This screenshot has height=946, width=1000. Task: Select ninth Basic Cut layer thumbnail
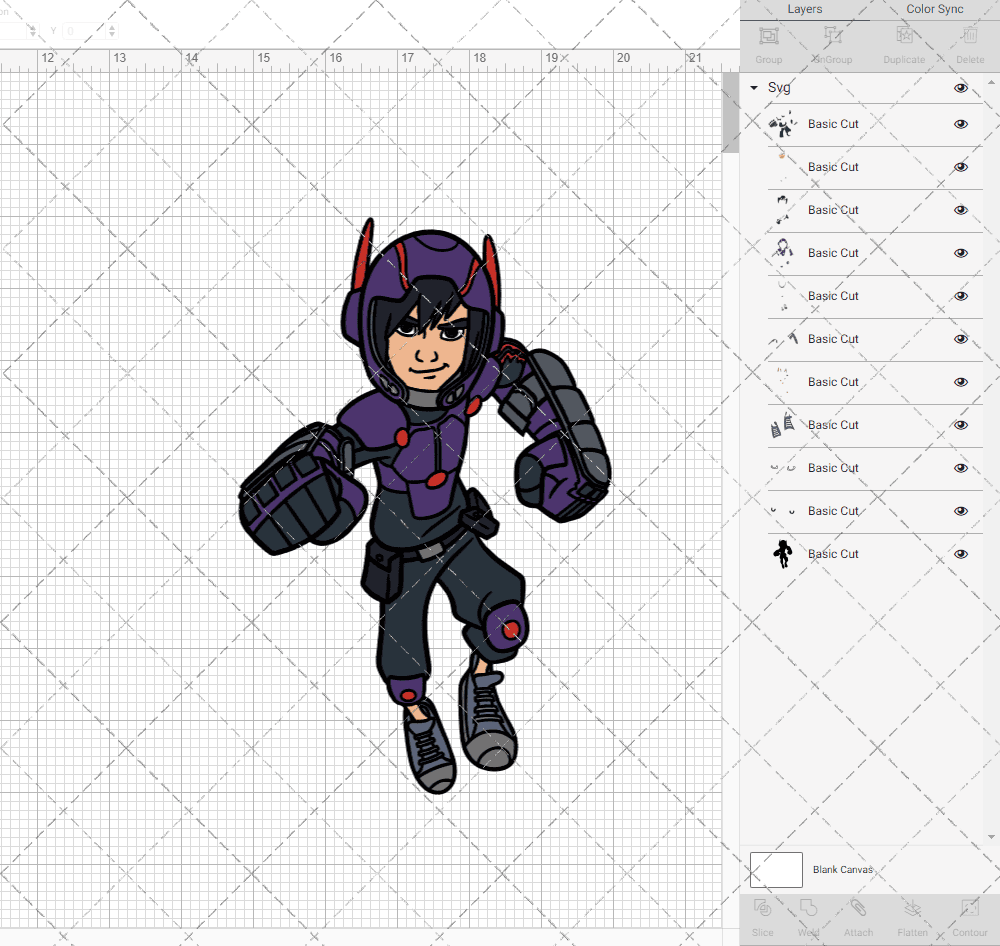click(783, 468)
